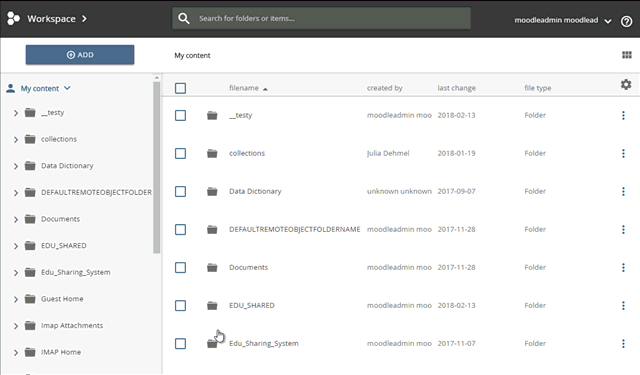This screenshot has width=640, height=375.
Task: Open the Workspace navigation chevron
Action: [84, 19]
